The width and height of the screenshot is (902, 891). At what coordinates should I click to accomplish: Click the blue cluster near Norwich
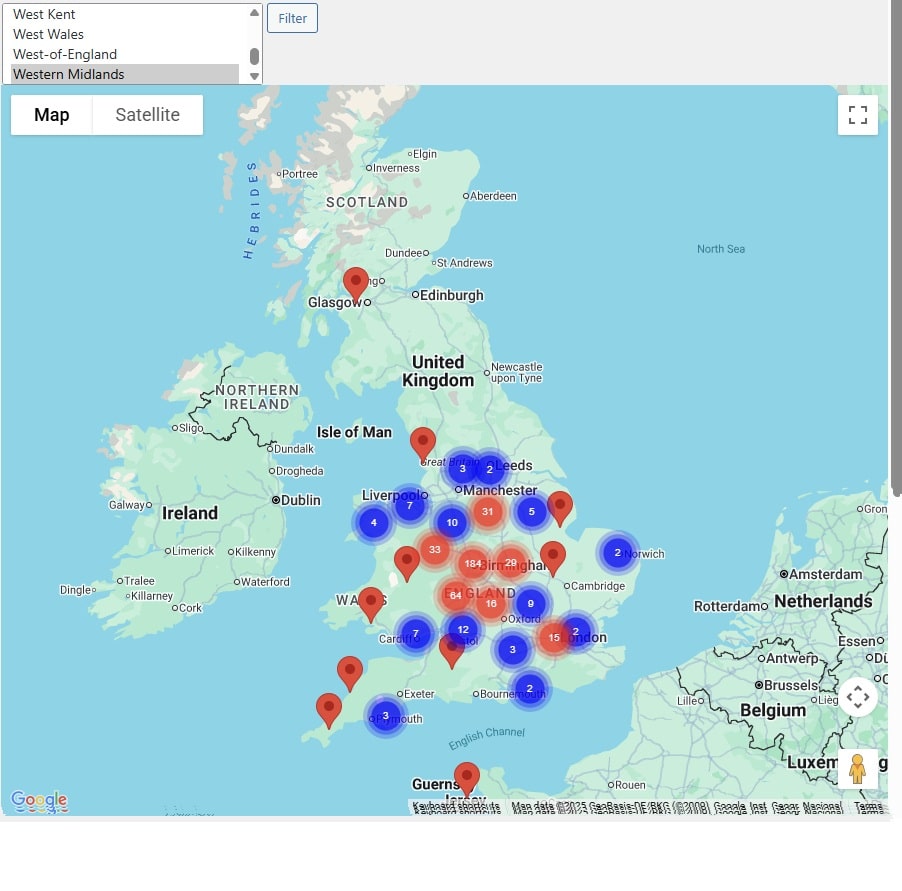click(617, 553)
